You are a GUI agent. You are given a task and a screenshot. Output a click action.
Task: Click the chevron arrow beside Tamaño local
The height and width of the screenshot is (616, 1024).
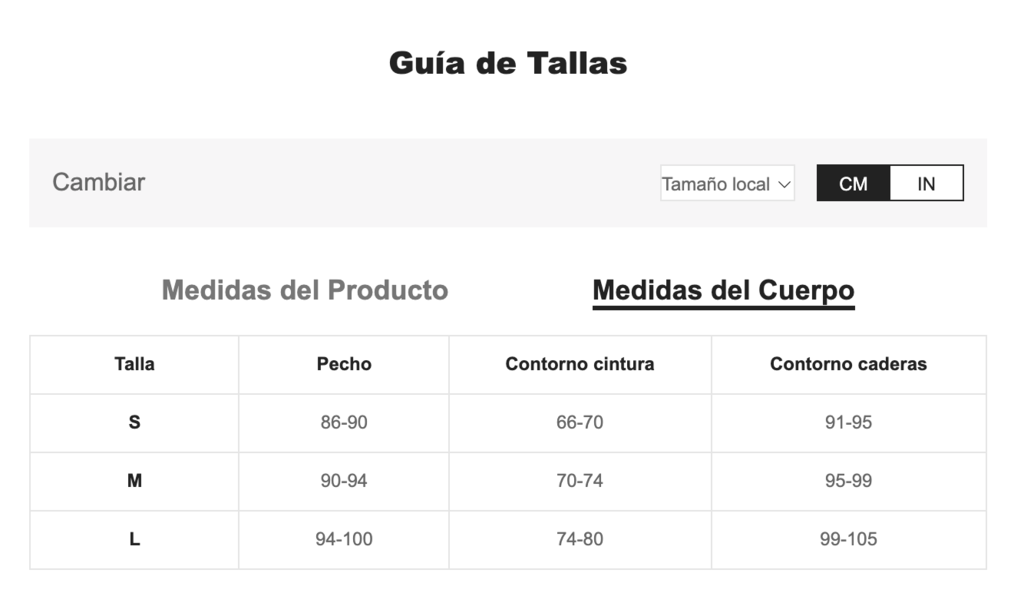click(x=784, y=185)
